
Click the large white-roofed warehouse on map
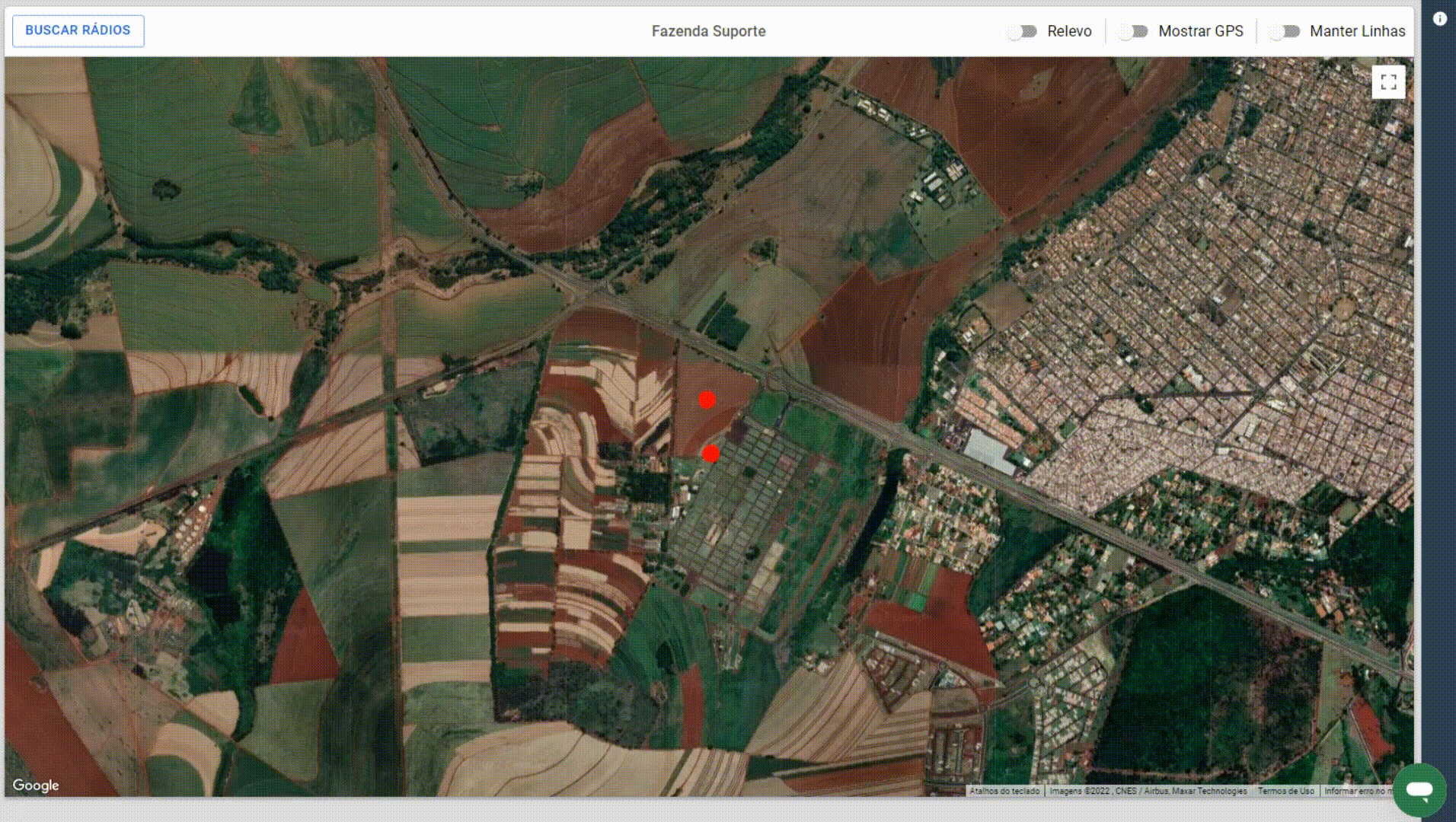pyautogui.click(x=990, y=451)
